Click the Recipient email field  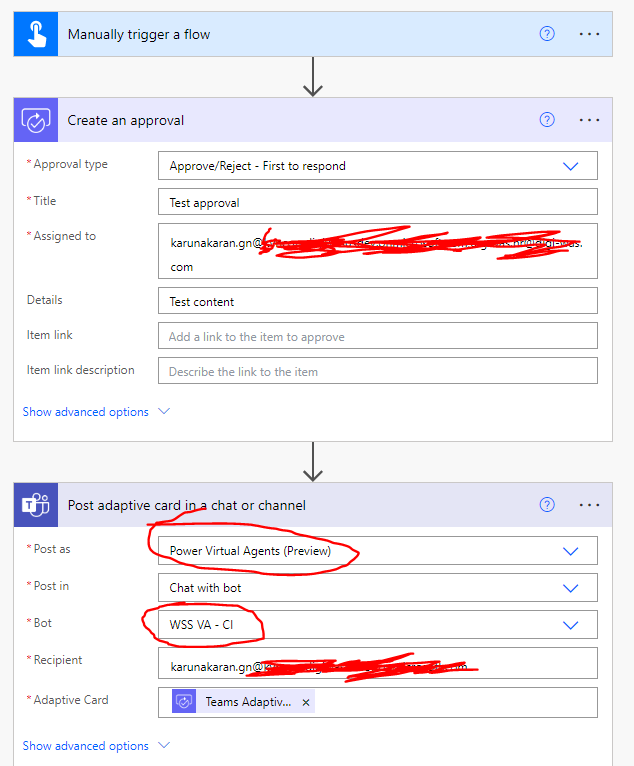point(378,663)
